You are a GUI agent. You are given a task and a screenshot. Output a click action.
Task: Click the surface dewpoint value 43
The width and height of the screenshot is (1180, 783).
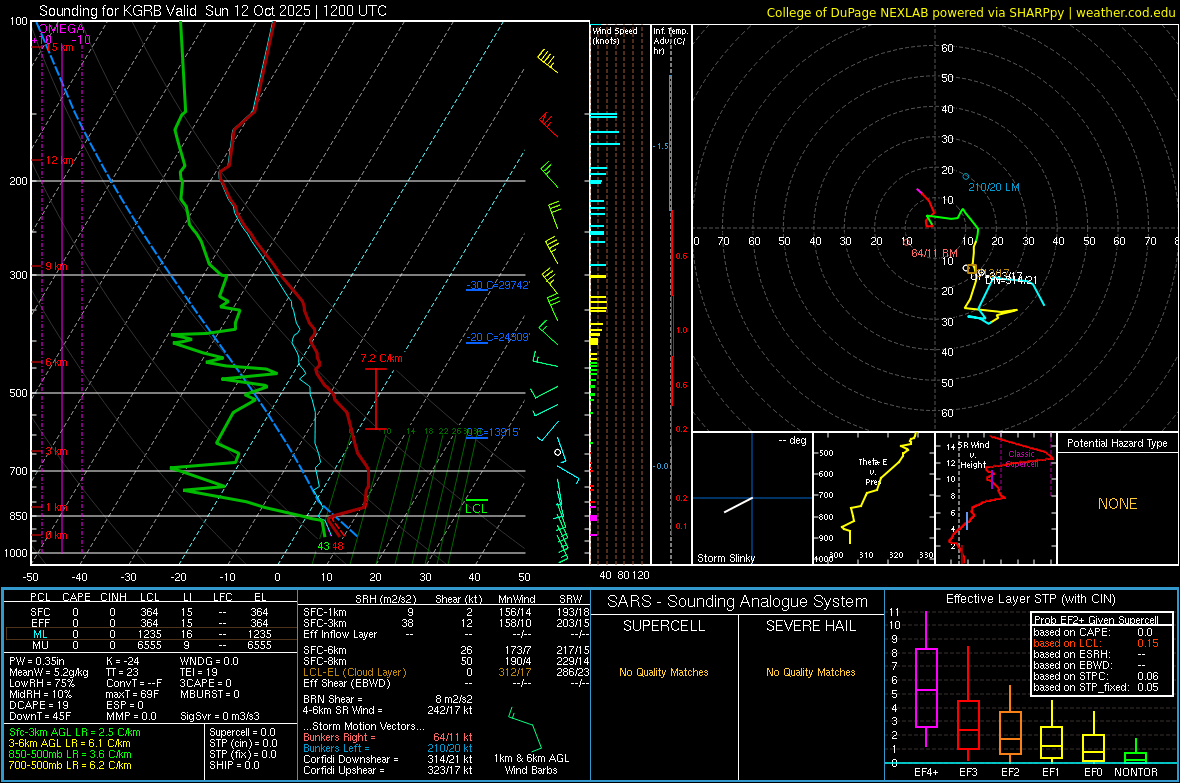click(324, 546)
